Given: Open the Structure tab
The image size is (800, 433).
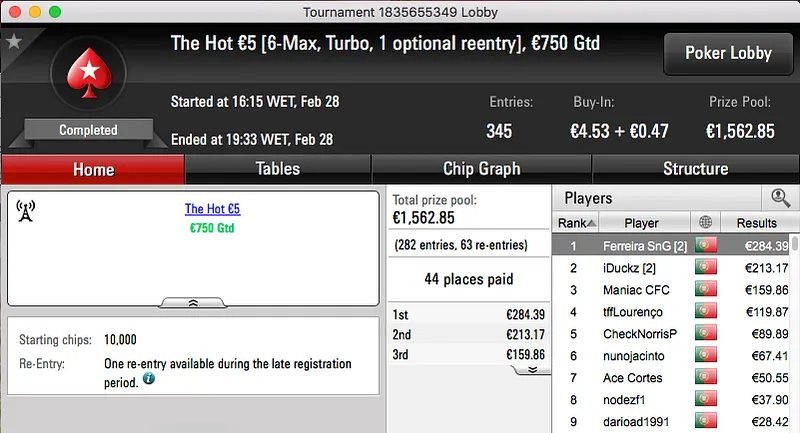Looking at the screenshot, I should pos(695,169).
